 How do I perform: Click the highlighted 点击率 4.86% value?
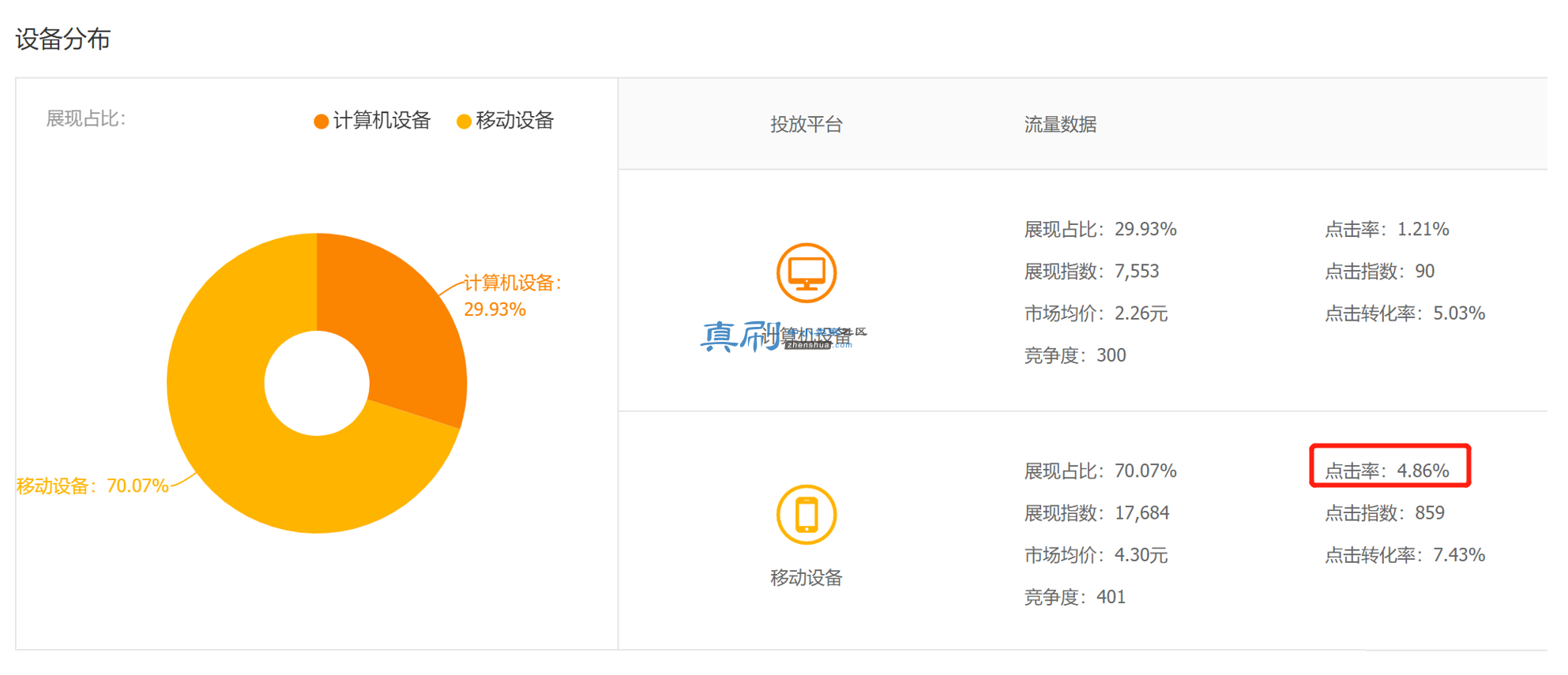tap(1387, 471)
